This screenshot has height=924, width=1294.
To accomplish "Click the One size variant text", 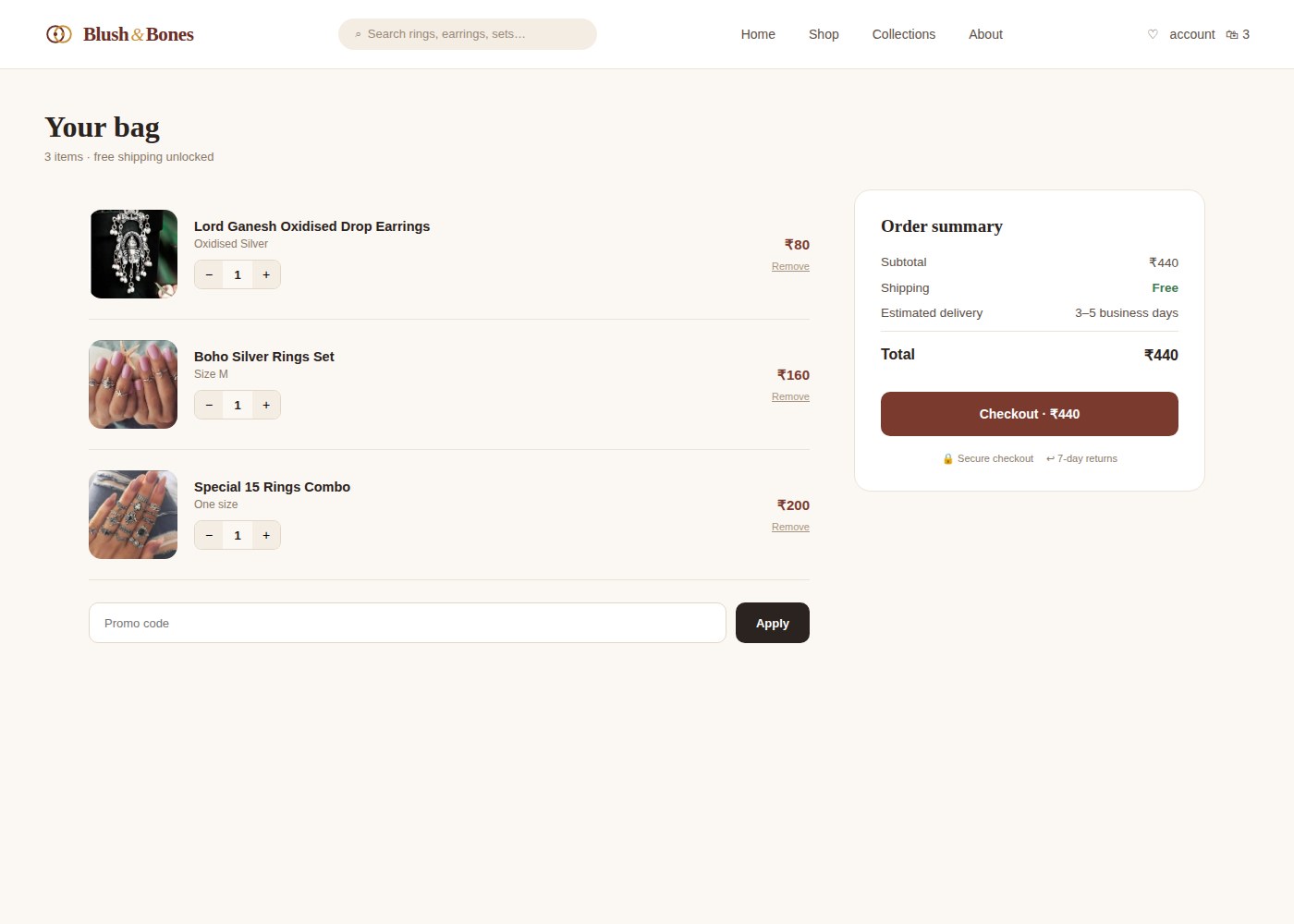I will (x=215, y=505).
